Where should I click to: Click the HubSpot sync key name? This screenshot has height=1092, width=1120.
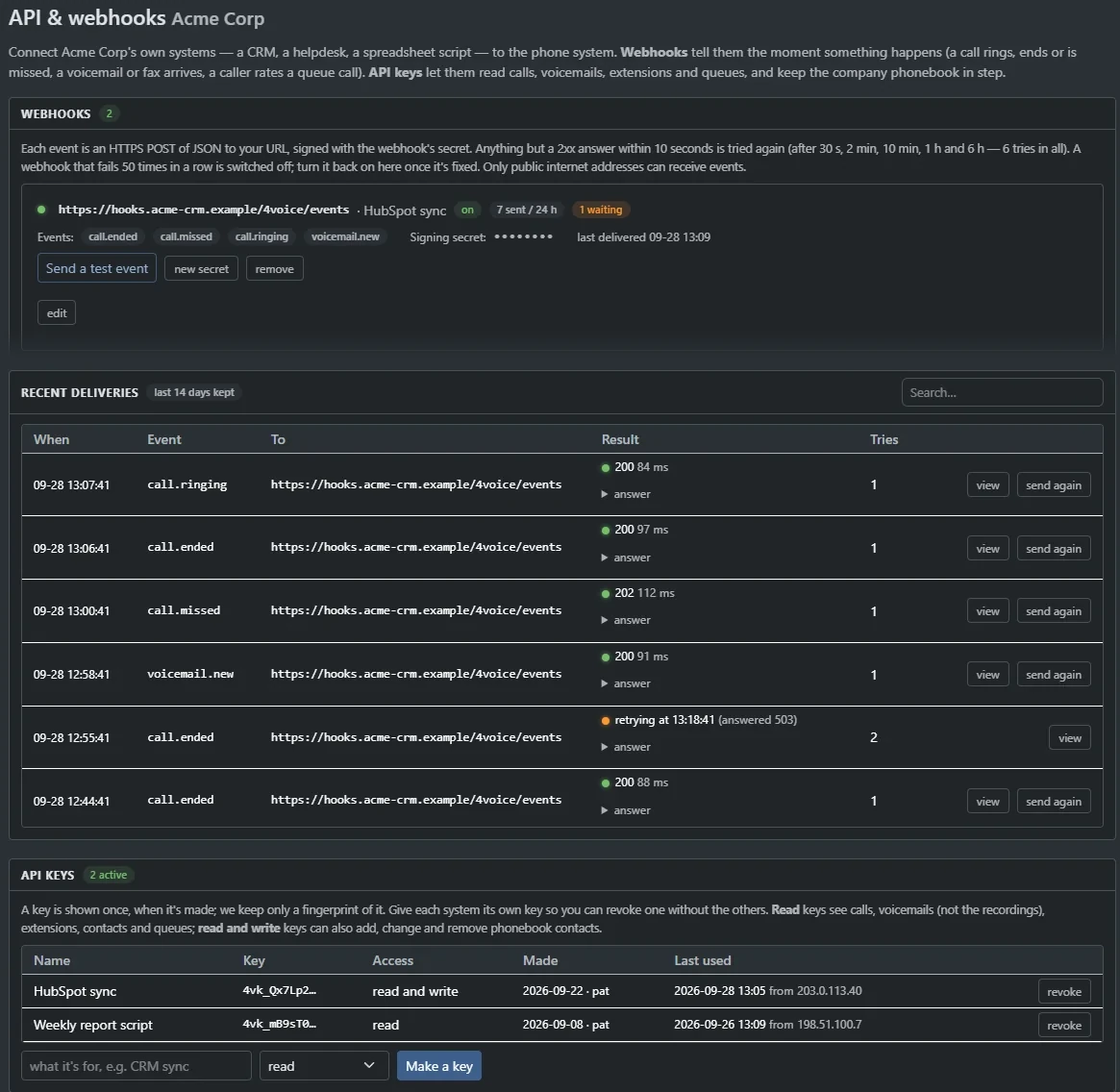pos(75,991)
